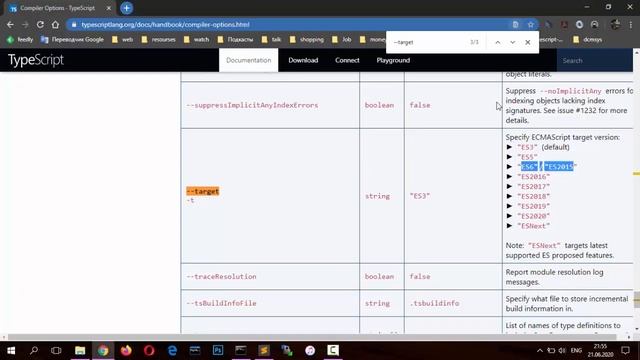640x360 pixels.
Task: Open Windows taskbar search
Action: point(34,351)
